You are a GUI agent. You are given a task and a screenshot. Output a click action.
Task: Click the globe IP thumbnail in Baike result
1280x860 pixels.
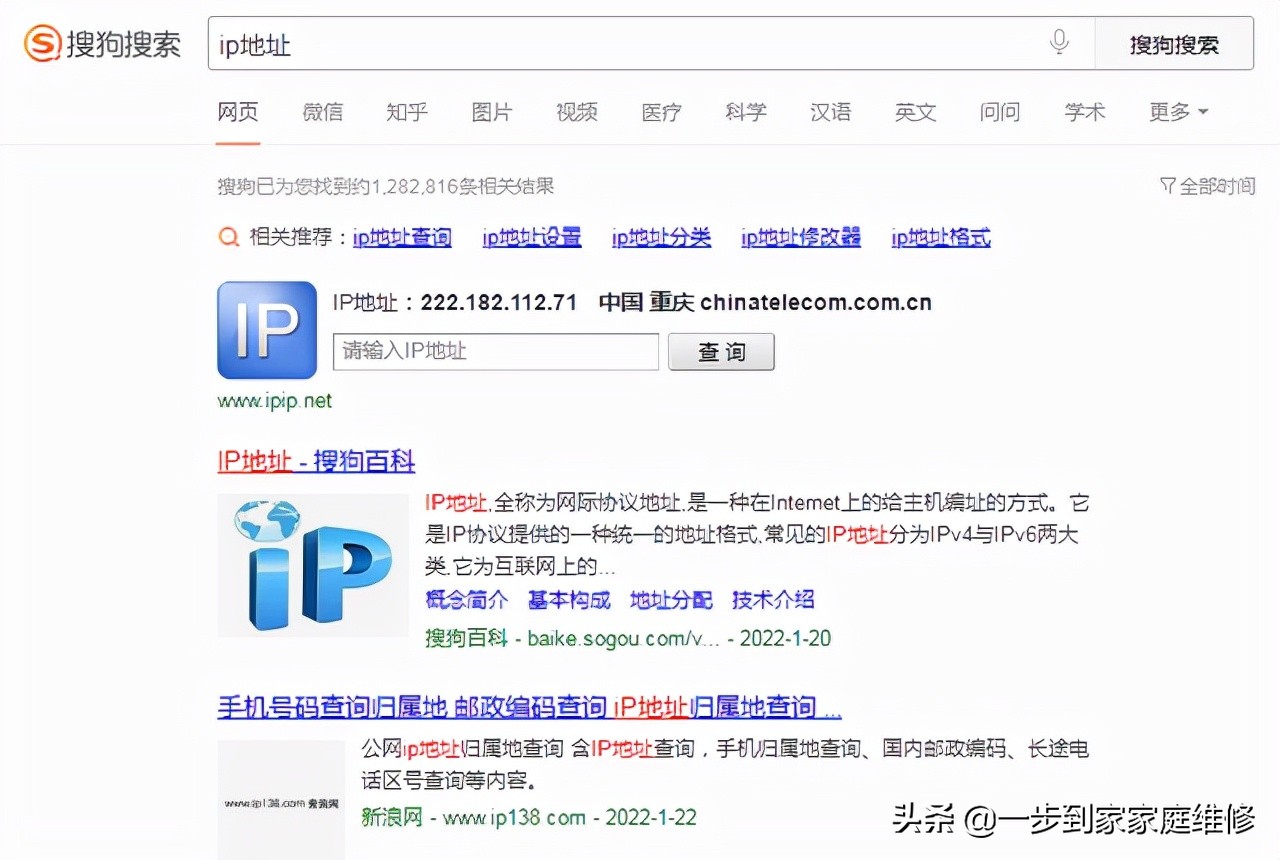point(312,564)
